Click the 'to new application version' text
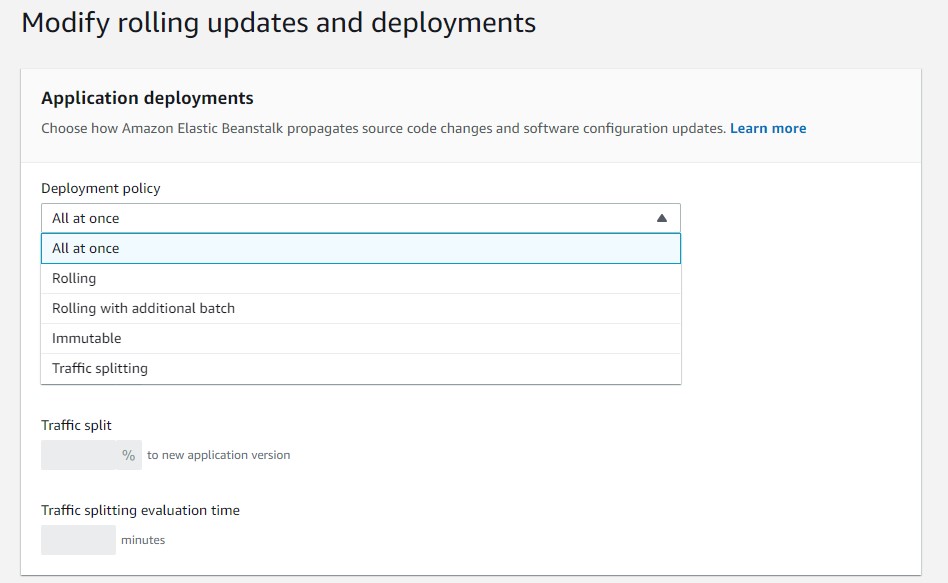 coord(218,455)
